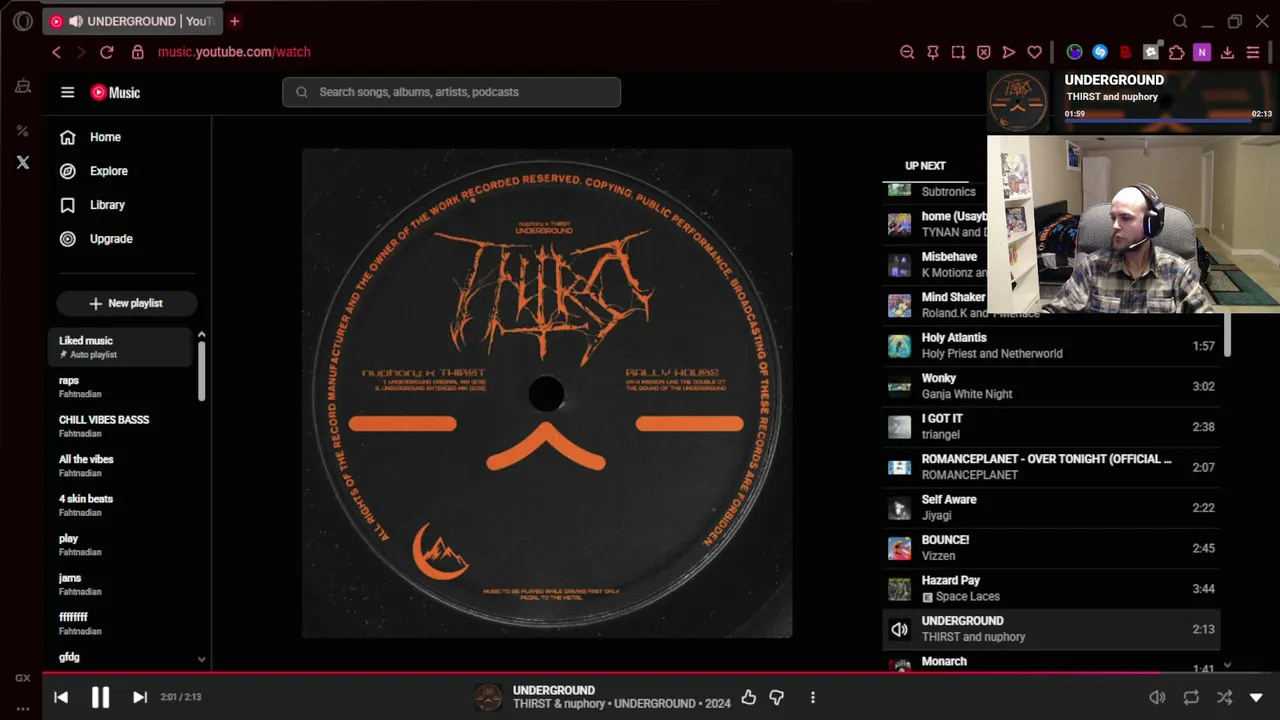Play Self Aware by Jiyagi
The height and width of the screenshot is (720, 1280).
click(1051, 508)
